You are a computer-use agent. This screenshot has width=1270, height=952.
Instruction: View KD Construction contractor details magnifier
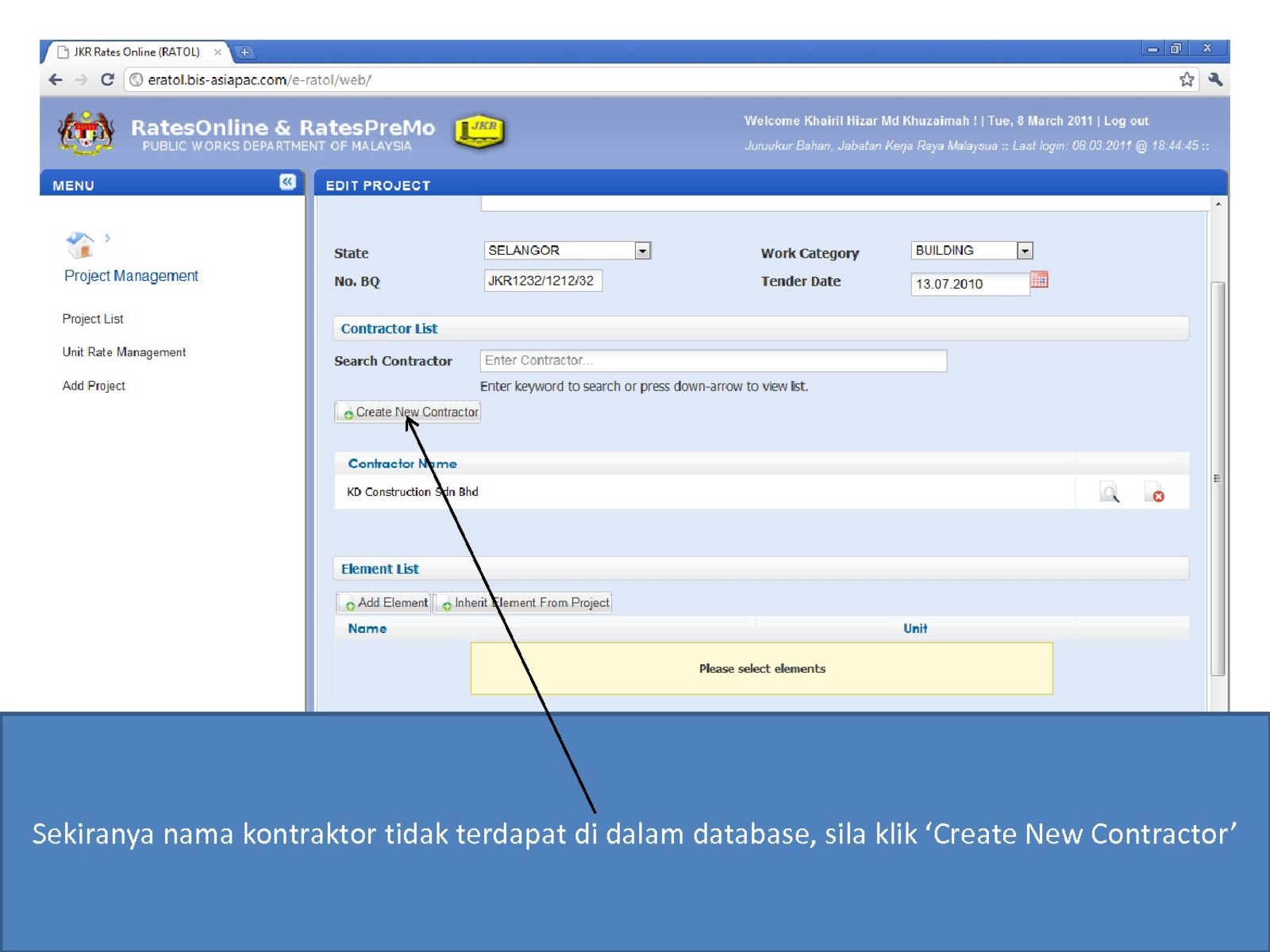1110,493
